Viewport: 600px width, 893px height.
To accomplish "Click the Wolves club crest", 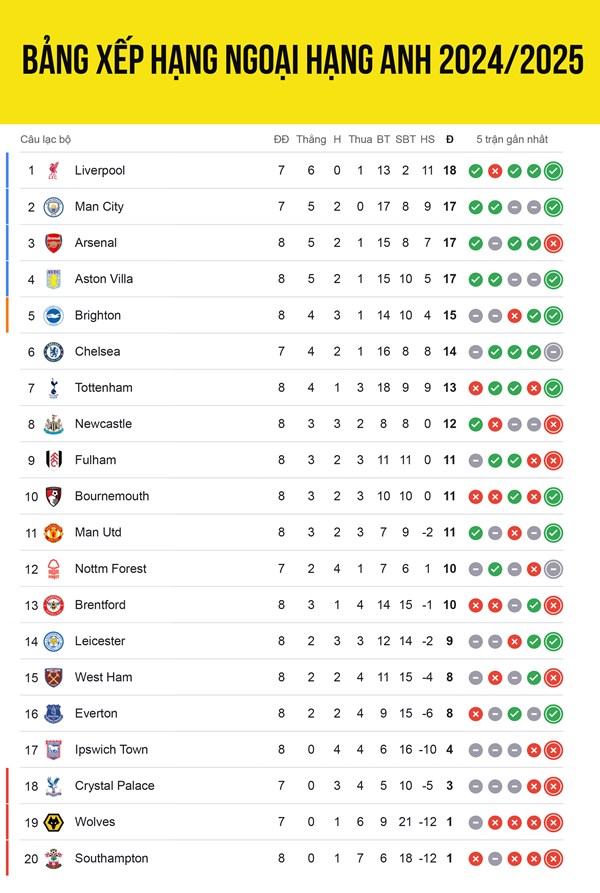I will click(x=54, y=822).
